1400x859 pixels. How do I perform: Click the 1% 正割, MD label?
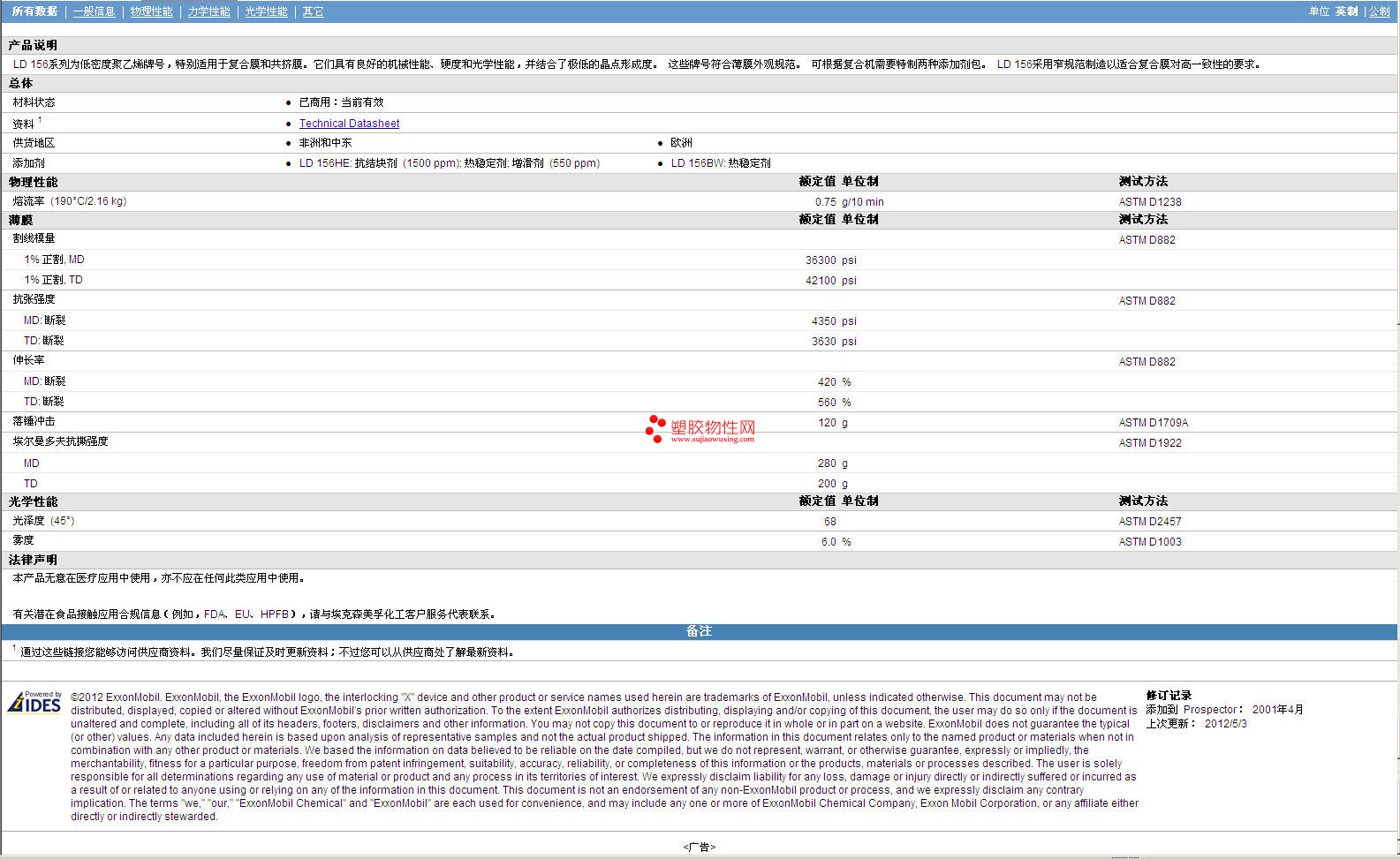54,260
